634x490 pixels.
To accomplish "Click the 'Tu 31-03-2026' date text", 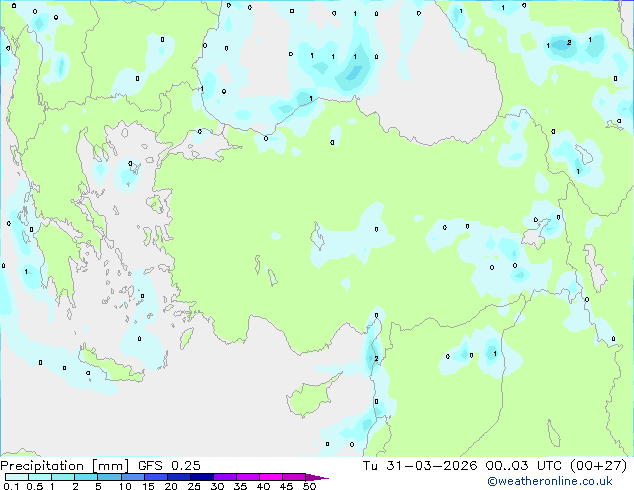I will click(420, 466).
